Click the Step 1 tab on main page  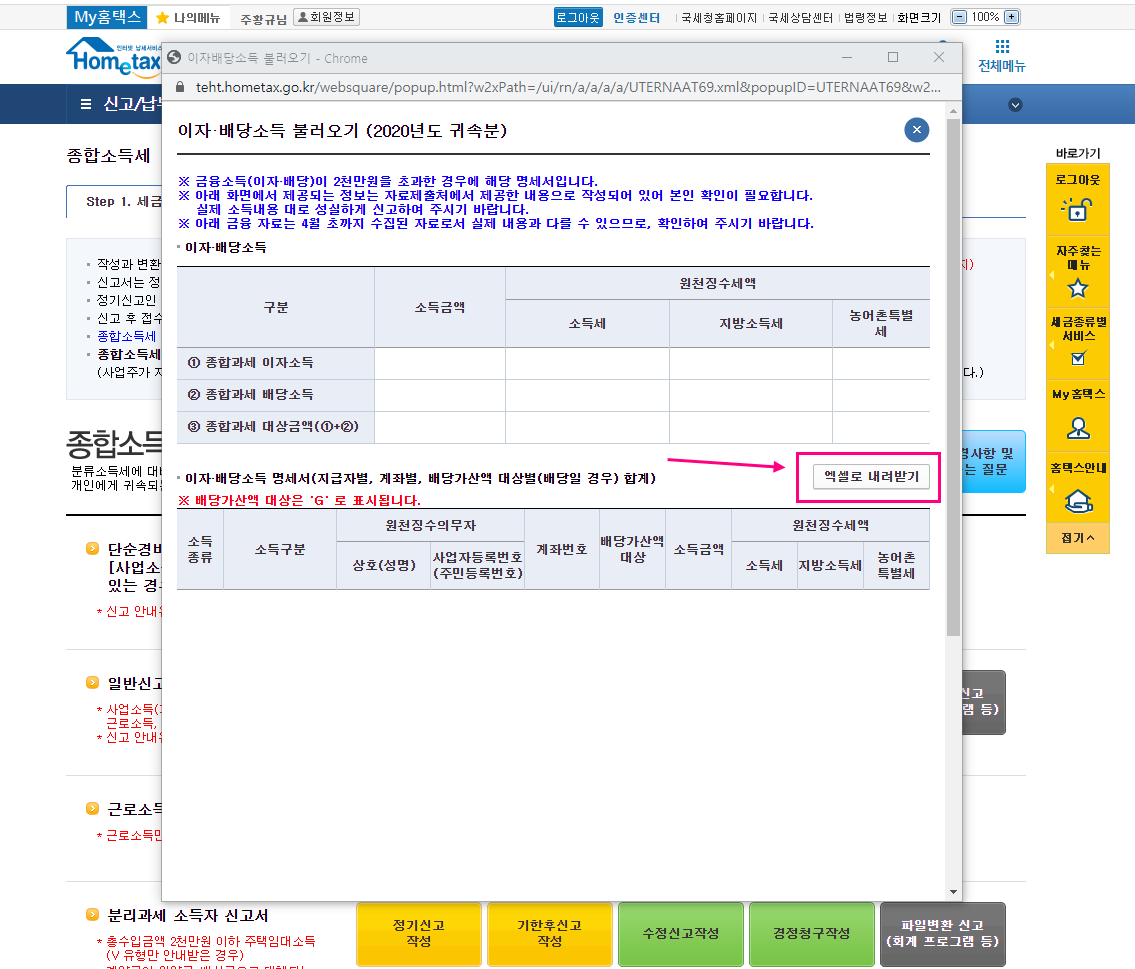(114, 202)
